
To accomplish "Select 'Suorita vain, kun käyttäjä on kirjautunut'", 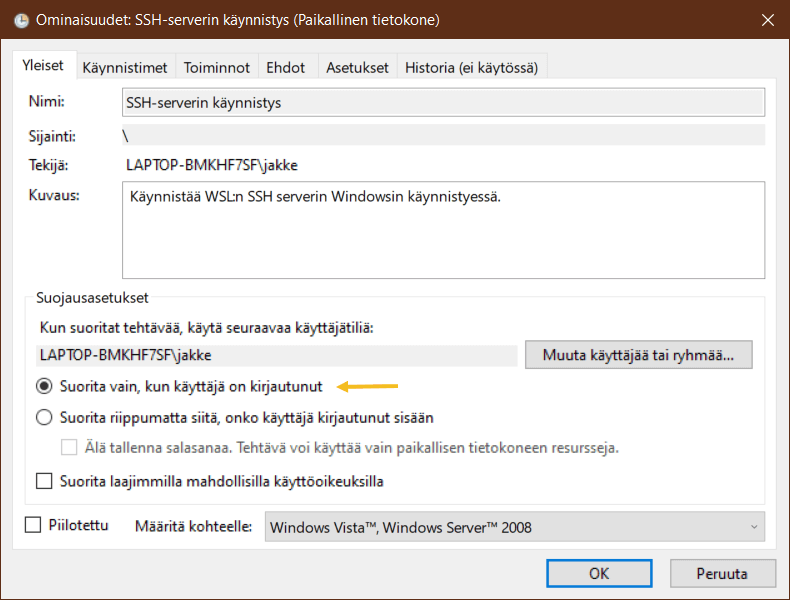I will tap(44, 387).
